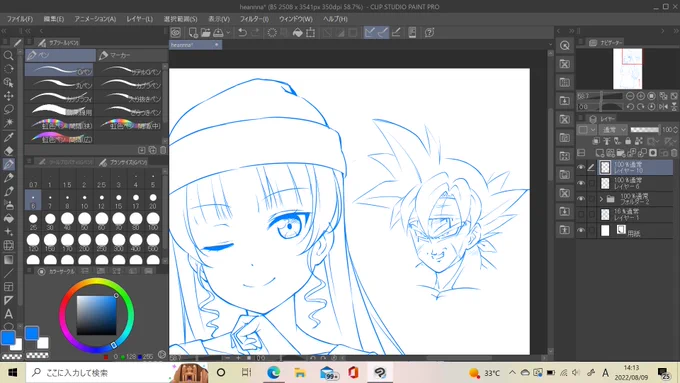The width and height of the screenshot is (680, 383).
Task: Toggle Snap to special ruler in command bar
Action: coord(383,33)
